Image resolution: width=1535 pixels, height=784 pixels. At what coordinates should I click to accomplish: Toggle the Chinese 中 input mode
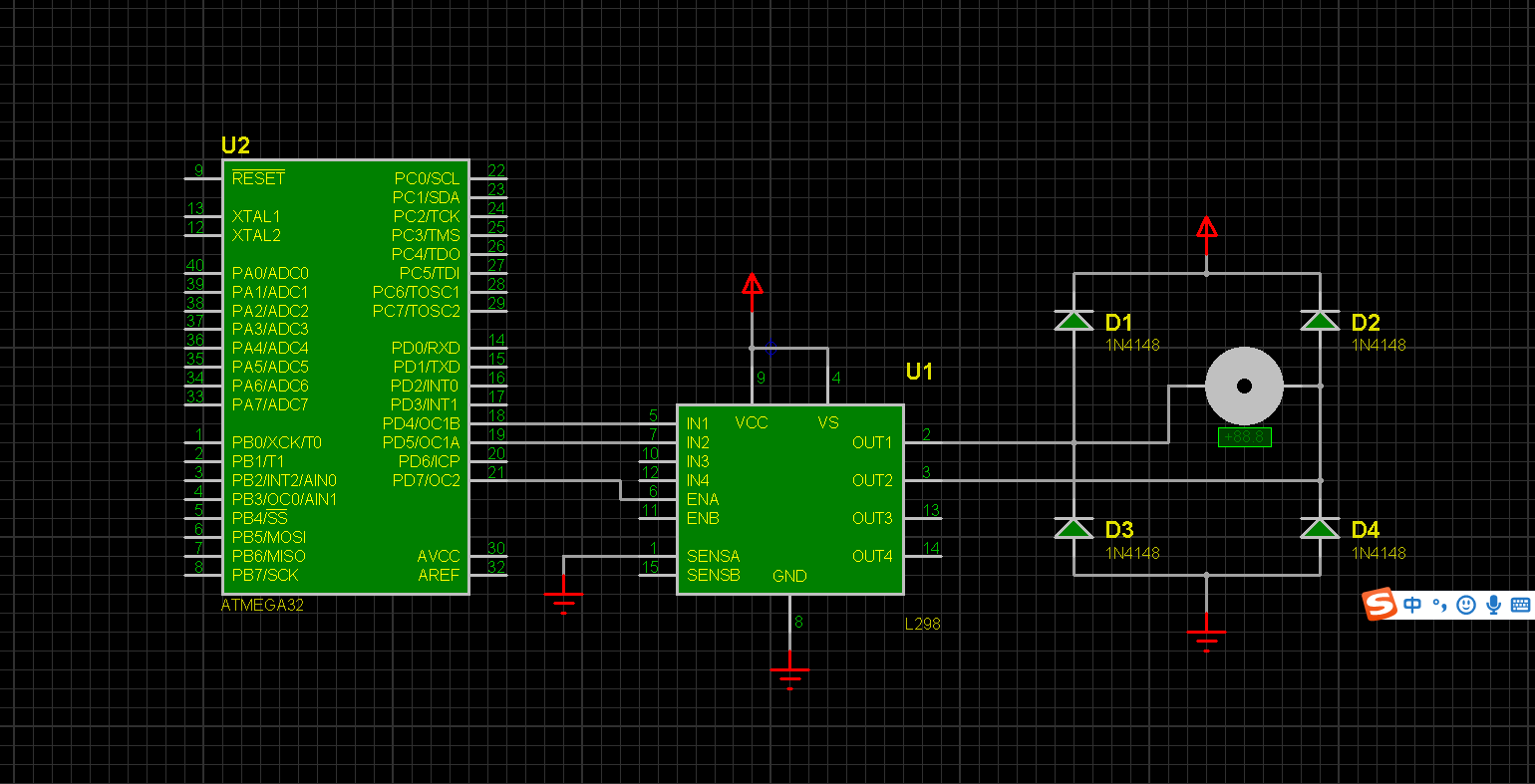[x=1412, y=605]
